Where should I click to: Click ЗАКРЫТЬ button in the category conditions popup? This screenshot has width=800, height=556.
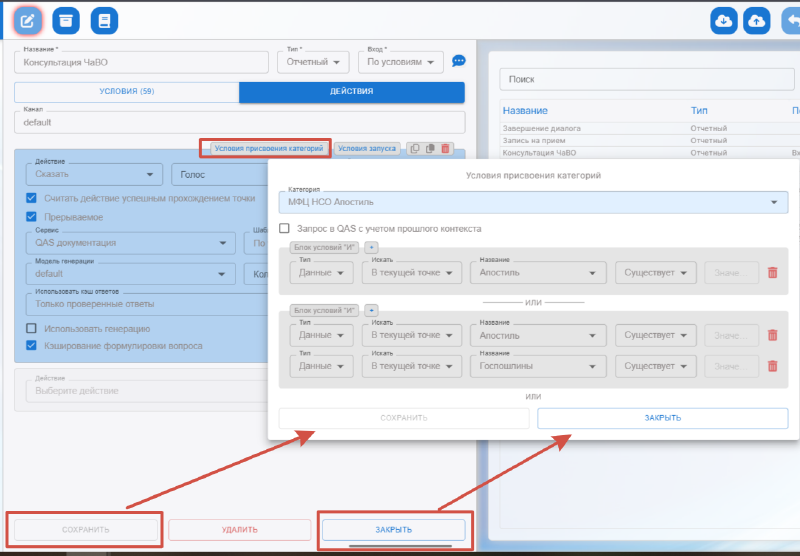click(x=662, y=418)
